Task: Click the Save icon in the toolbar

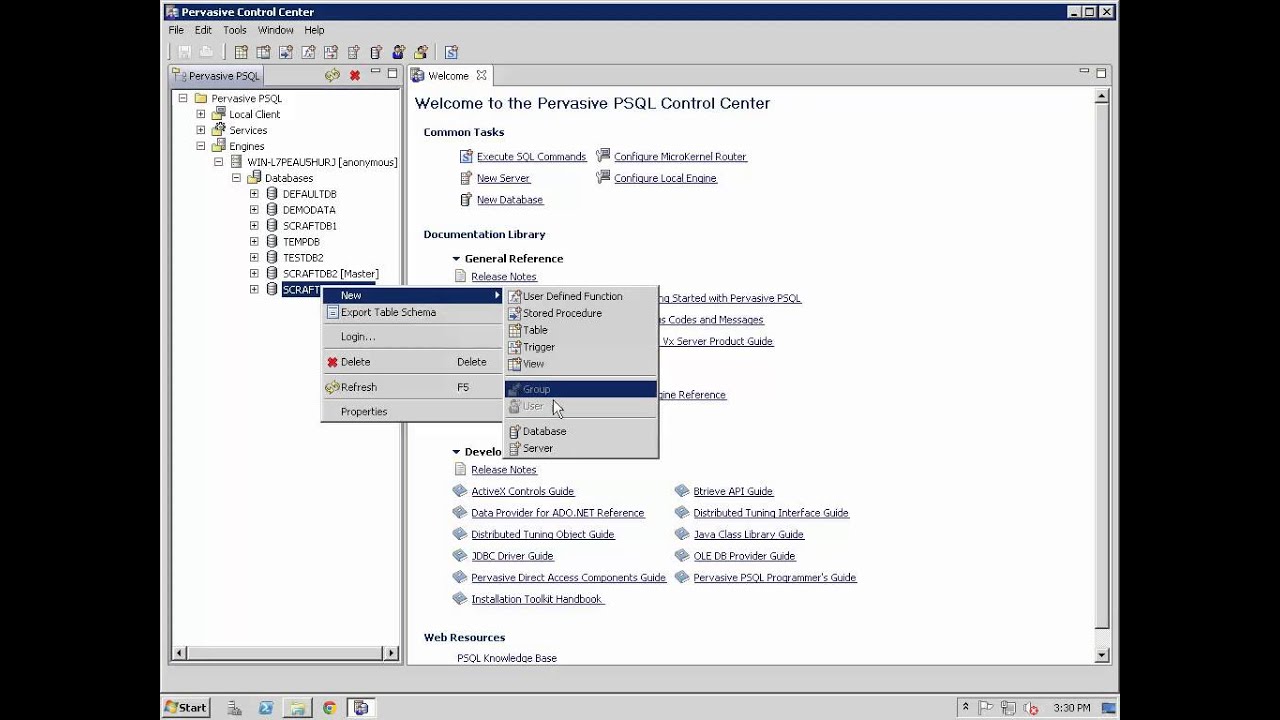Action: 185,52
